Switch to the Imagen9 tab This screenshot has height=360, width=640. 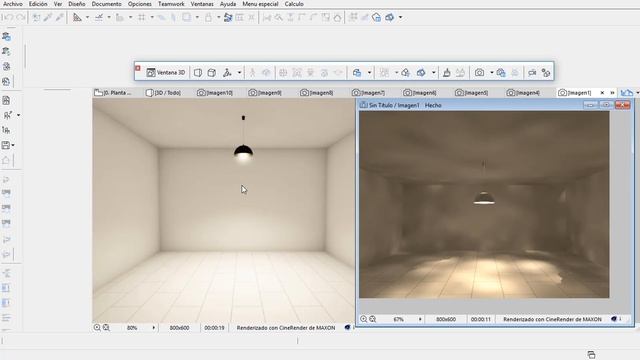[265, 93]
